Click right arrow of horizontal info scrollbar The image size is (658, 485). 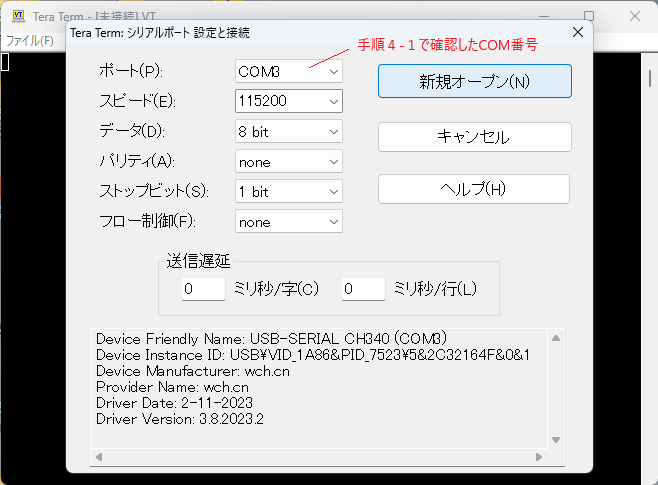click(x=539, y=457)
